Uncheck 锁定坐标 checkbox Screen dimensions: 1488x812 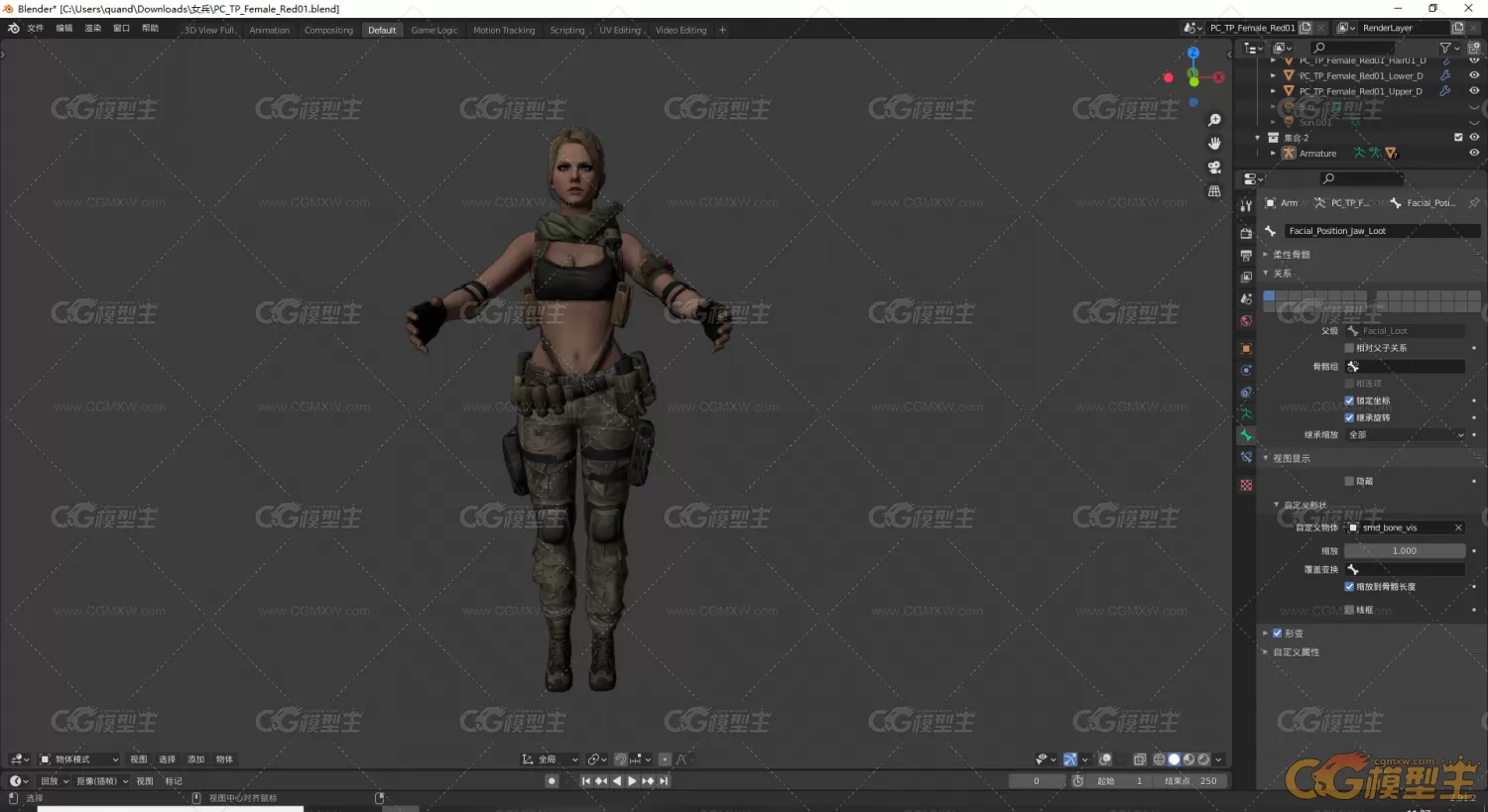point(1349,401)
